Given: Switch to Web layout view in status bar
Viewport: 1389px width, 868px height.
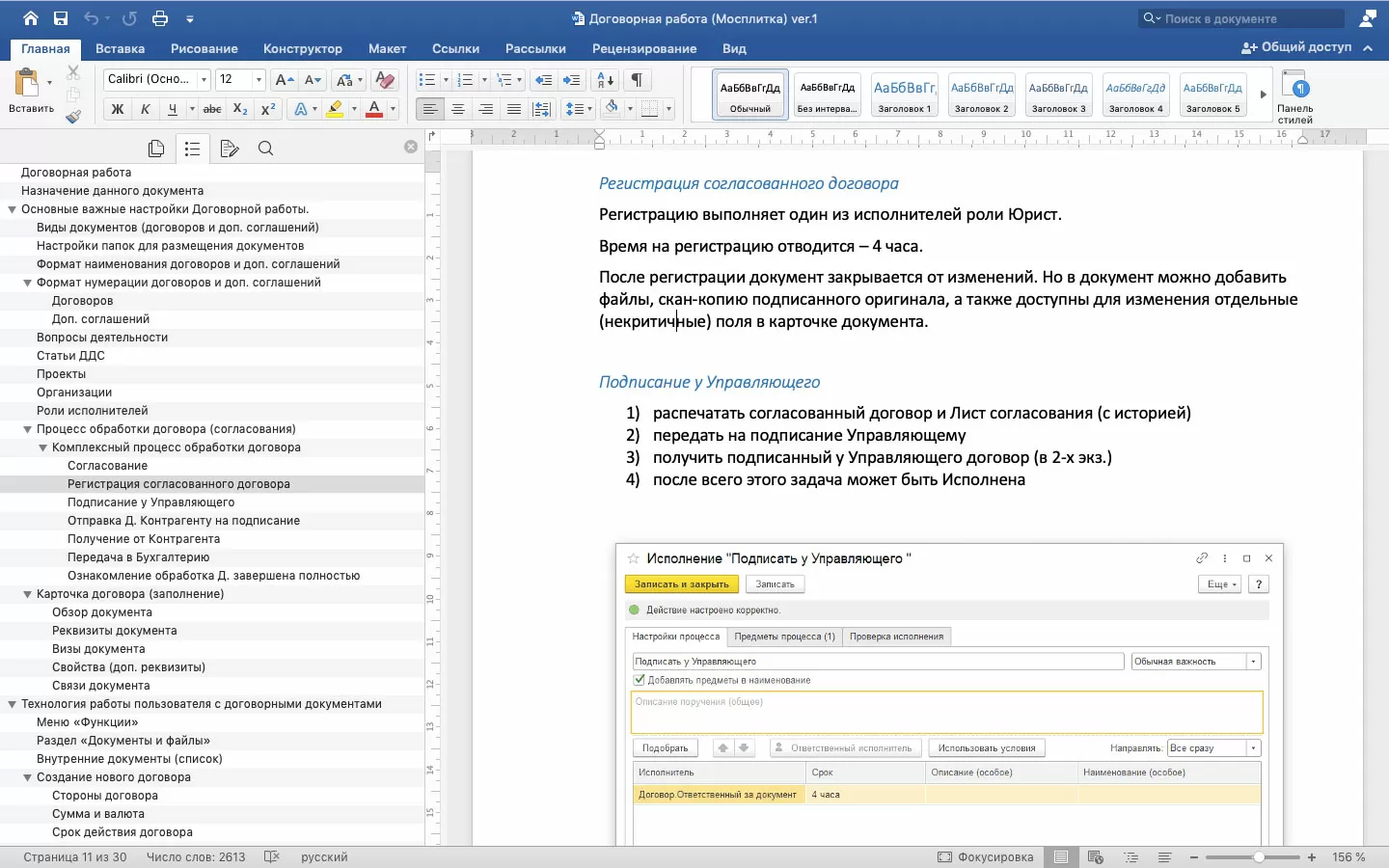Looking at the screenshot, I should [x=1096, y=856].
